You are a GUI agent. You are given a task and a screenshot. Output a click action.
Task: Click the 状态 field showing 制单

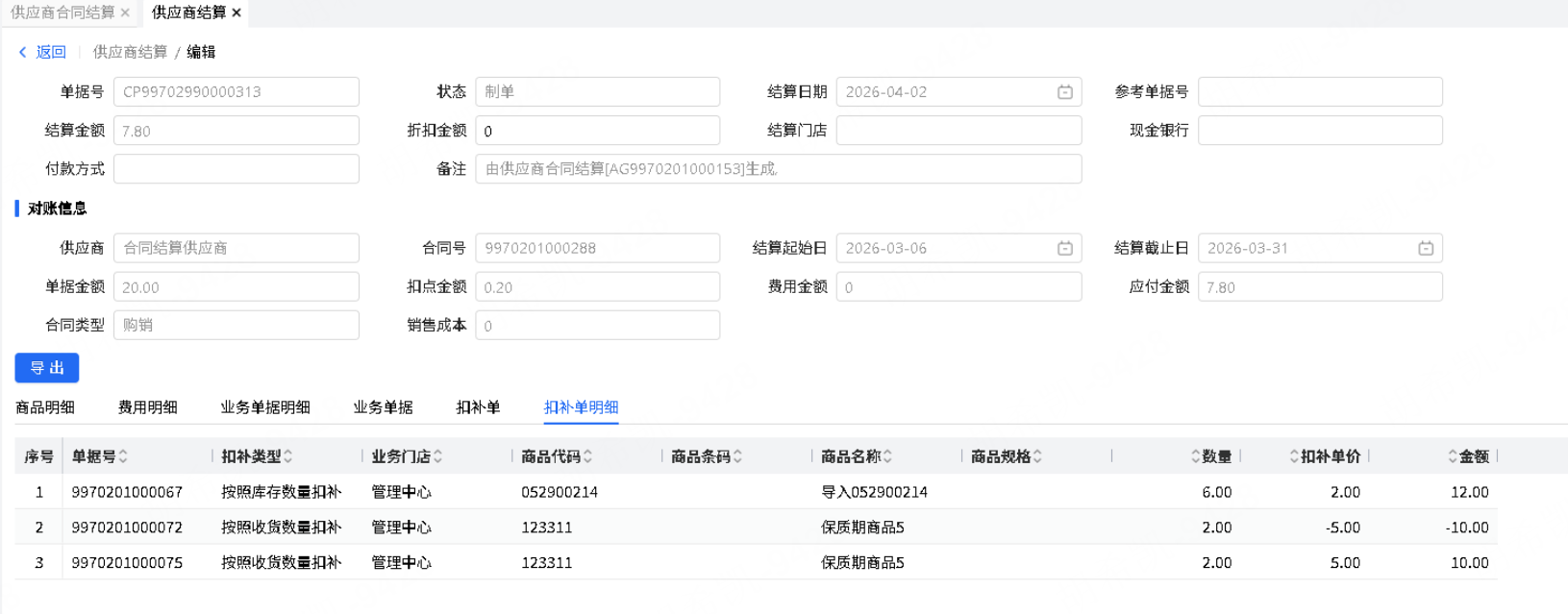click(x=598, y=92)
